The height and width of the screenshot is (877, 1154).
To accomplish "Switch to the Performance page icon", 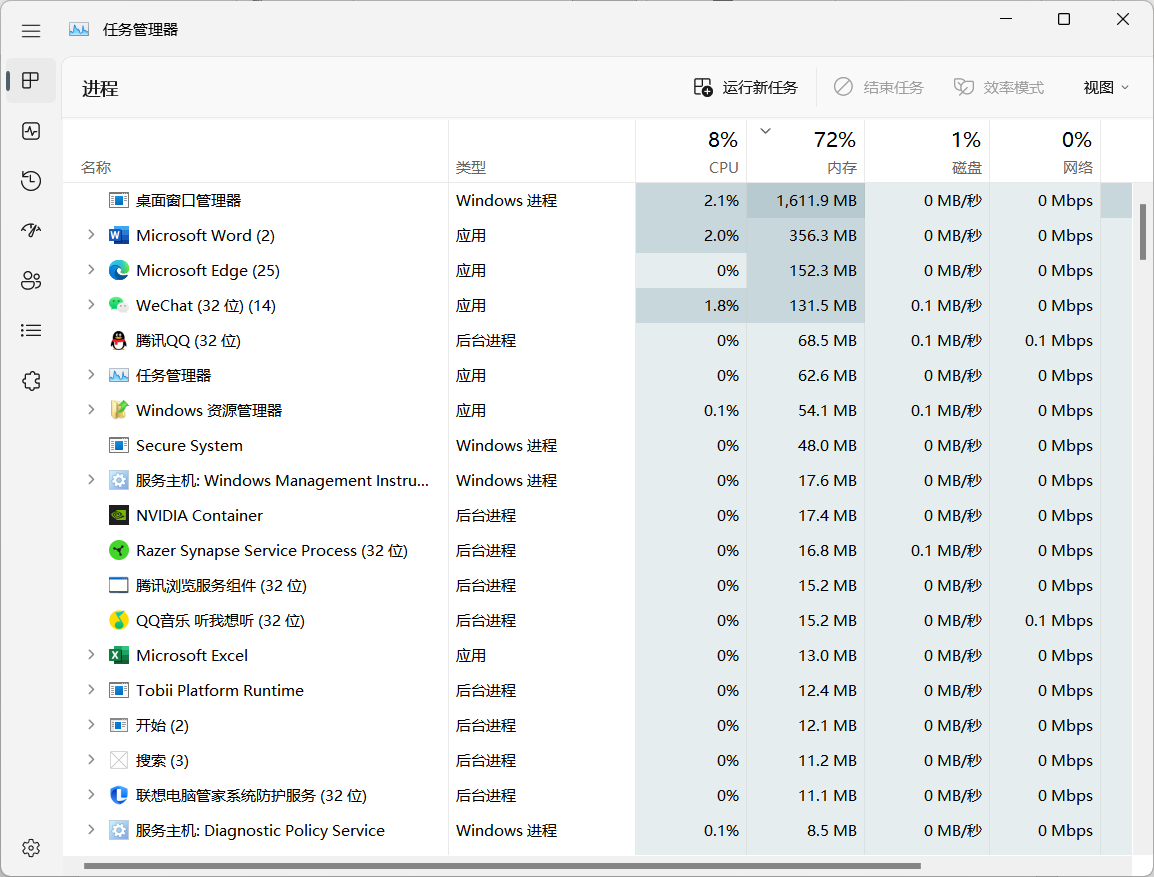I will pyautogui.click(x=31, y=131).
